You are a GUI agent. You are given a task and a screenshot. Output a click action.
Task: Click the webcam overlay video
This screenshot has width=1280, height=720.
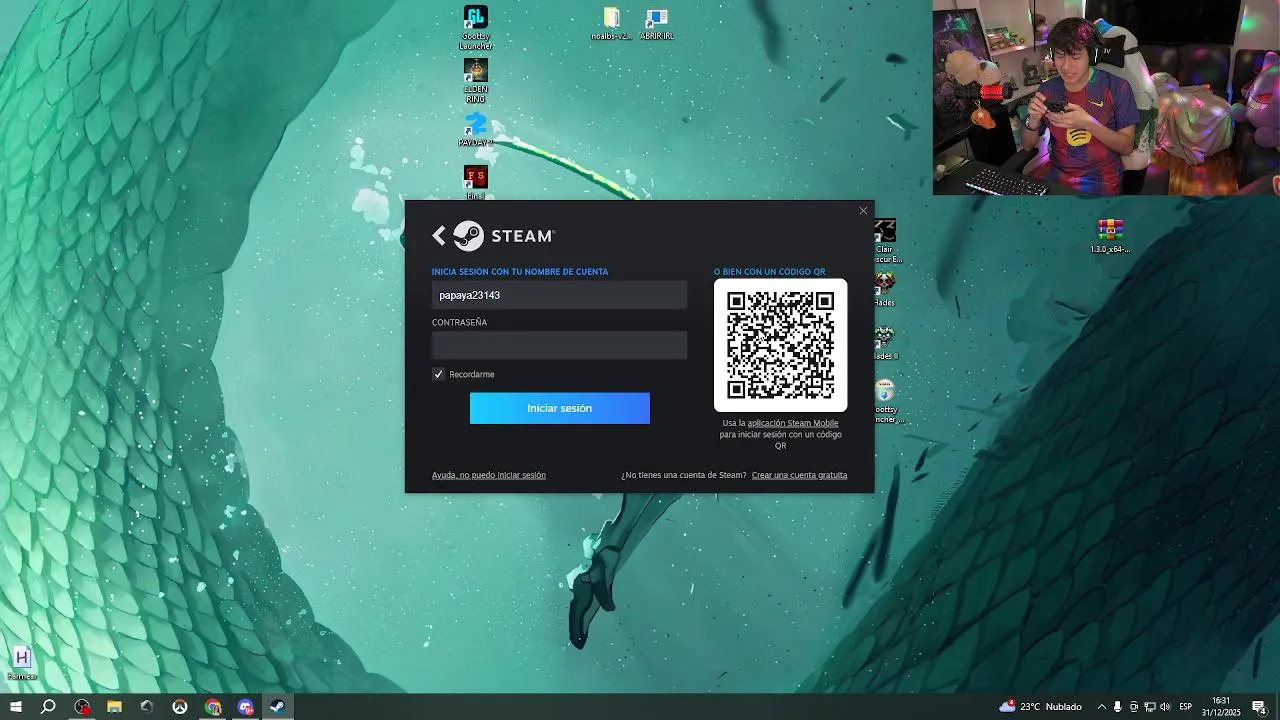pyautogui.click(x=1106, y=97)
